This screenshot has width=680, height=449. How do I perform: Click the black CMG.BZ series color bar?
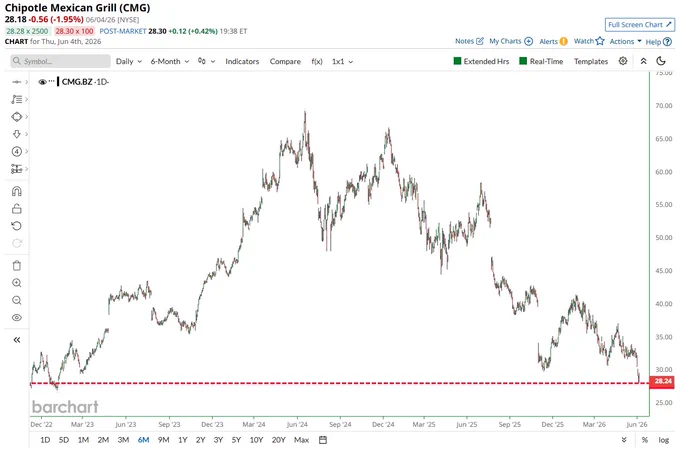(58, 82)
